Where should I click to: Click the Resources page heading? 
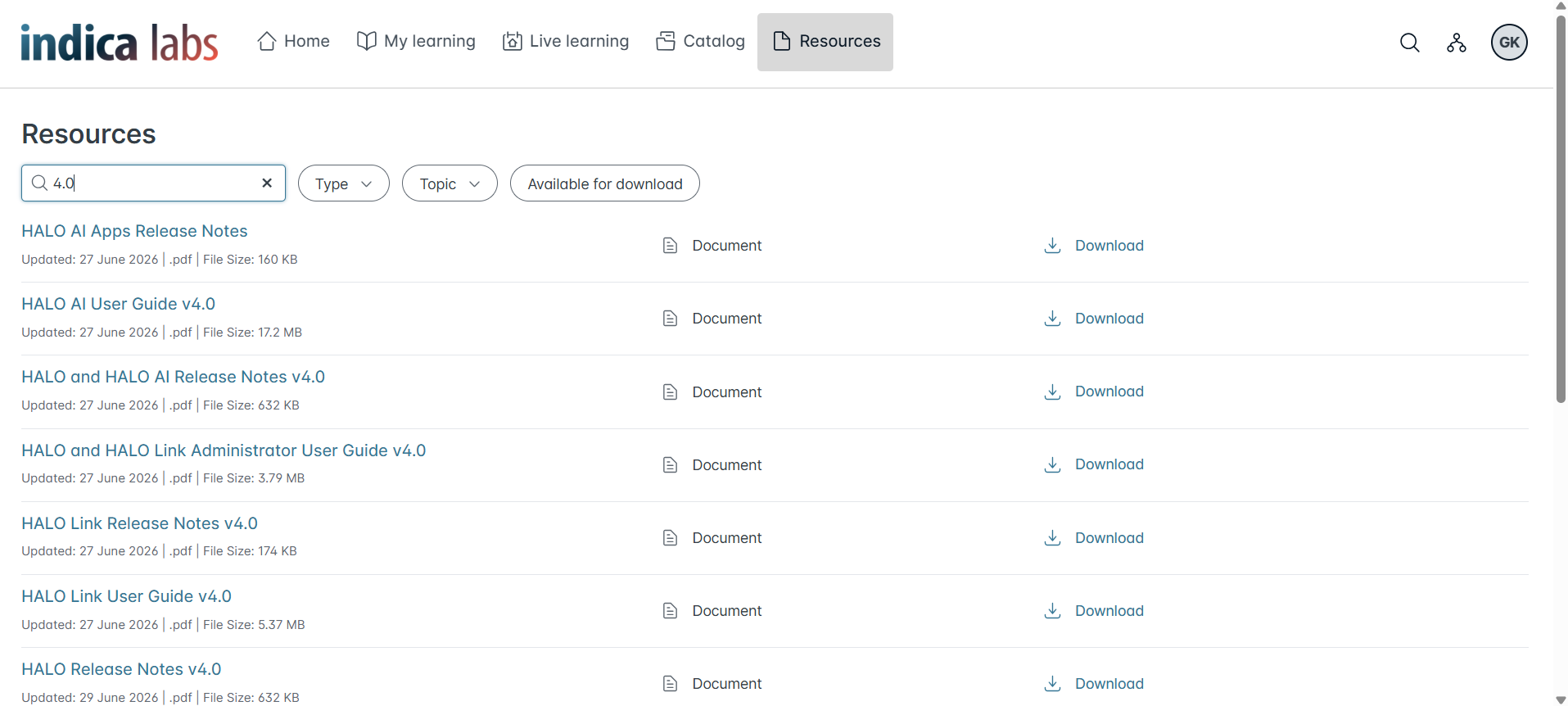[x=88, y=134]
